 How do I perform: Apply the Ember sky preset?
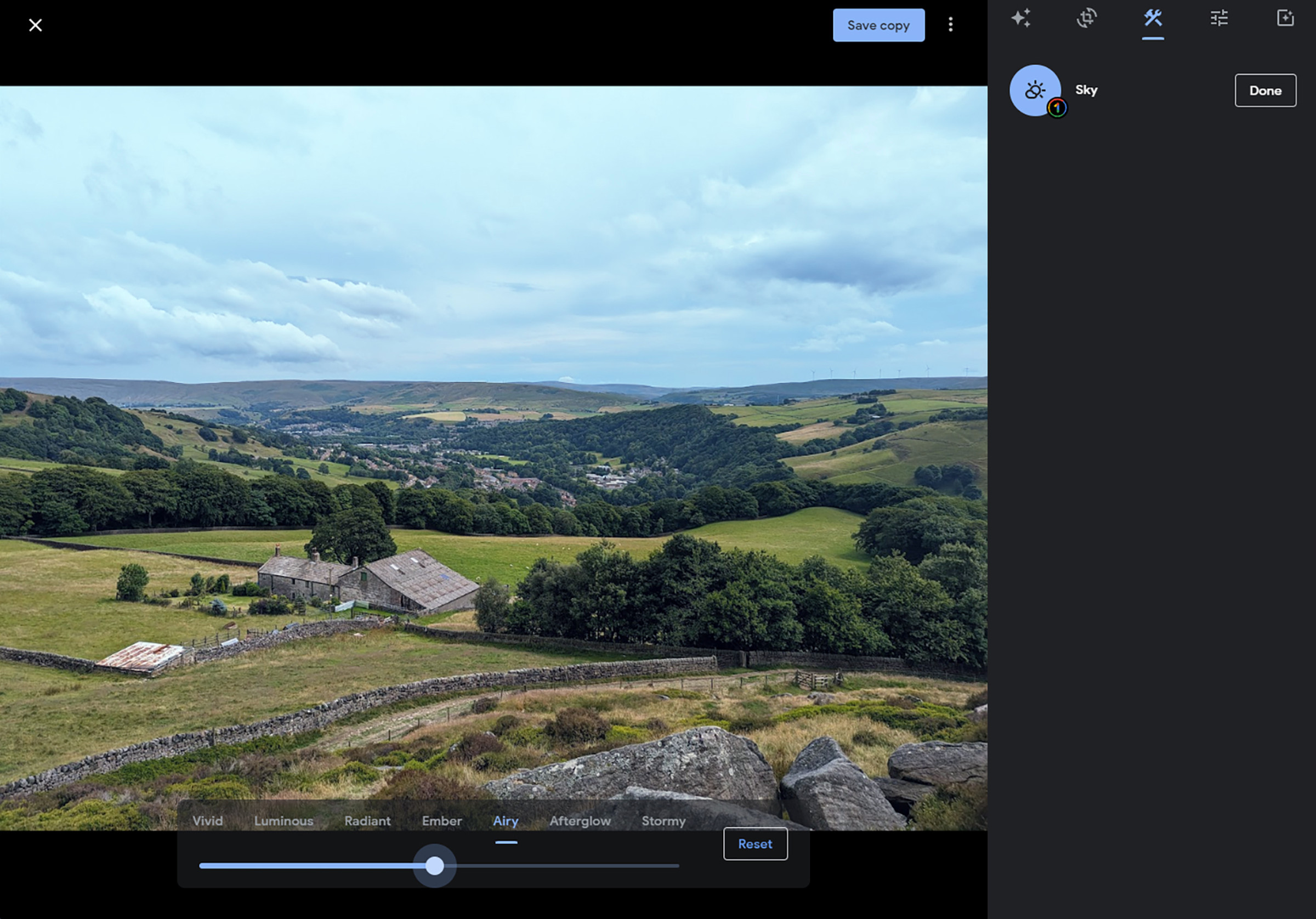point(441,821)
